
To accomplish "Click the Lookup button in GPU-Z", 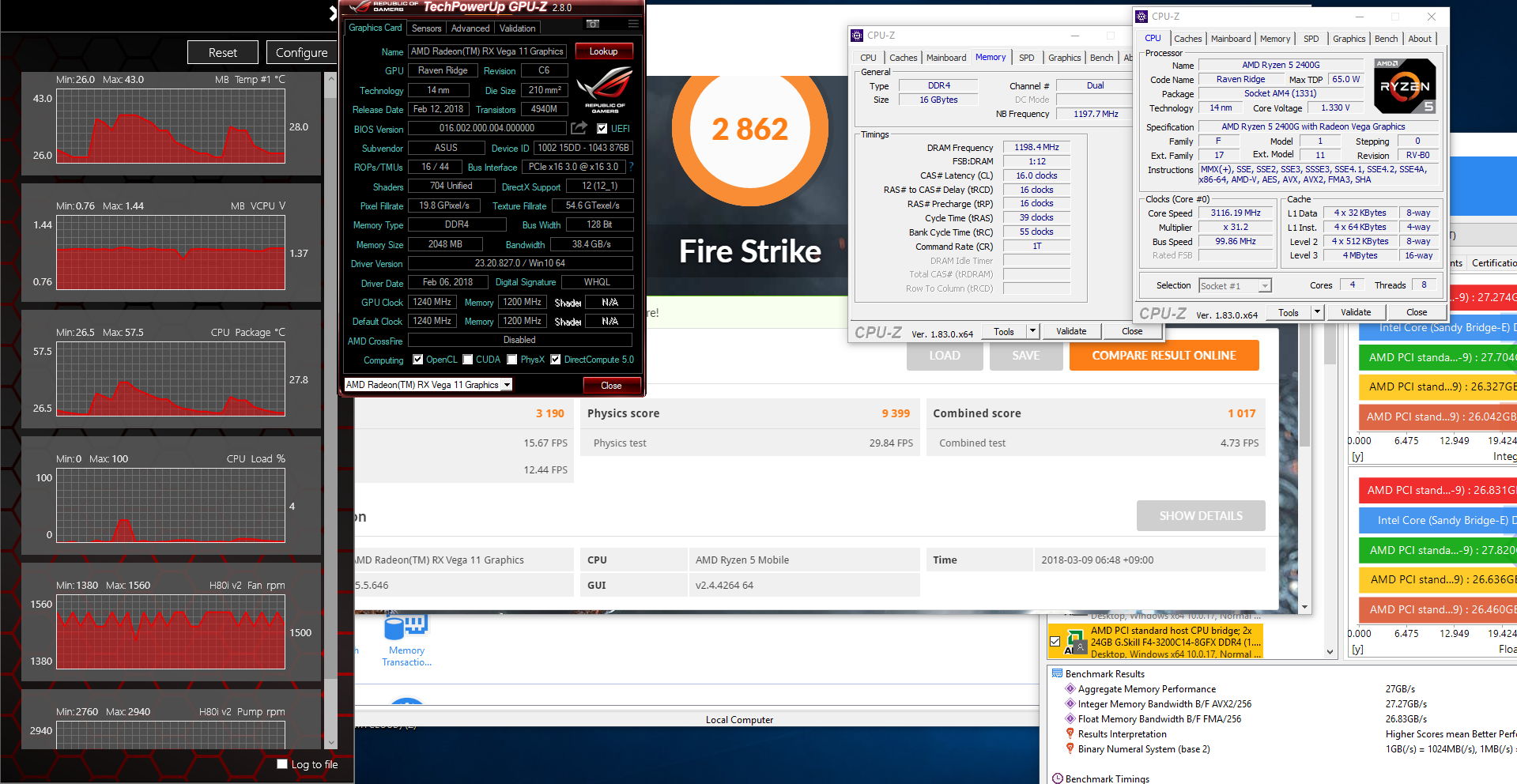I will point(604,51).
